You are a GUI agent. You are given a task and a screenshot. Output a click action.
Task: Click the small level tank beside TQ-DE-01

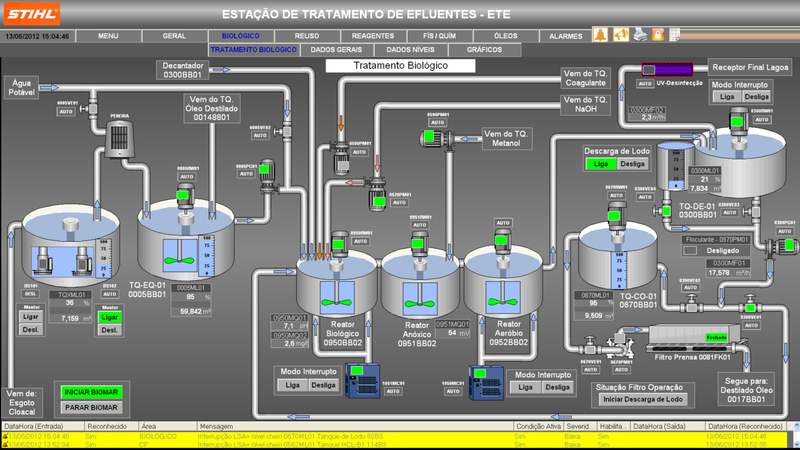coord(675,166)
